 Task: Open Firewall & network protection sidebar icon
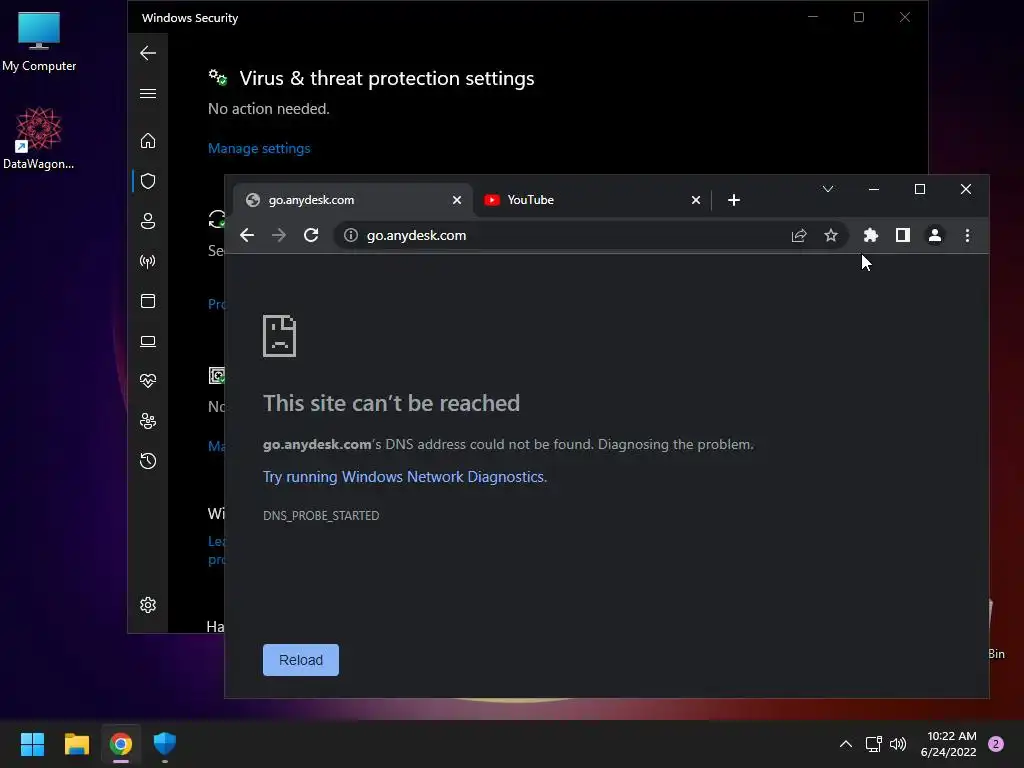click(148, 261)
